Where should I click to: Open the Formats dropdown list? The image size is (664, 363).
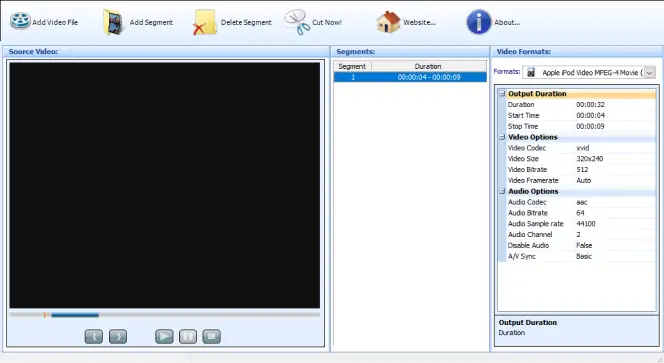[x=650, y=73]
